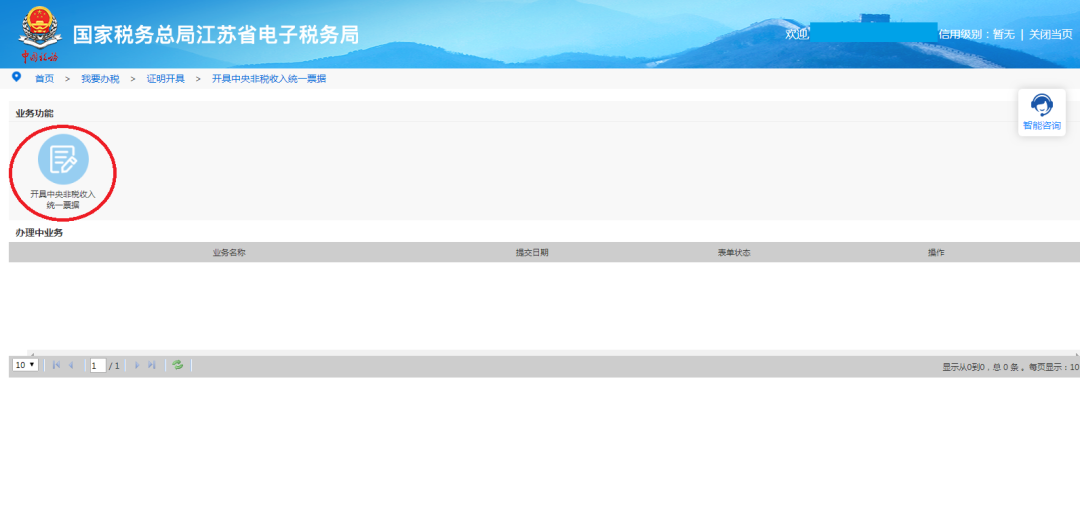Screen dimensions: 1080x528
Task: Navigate to 首页 breadcrumb
Action: coord(44,79)
